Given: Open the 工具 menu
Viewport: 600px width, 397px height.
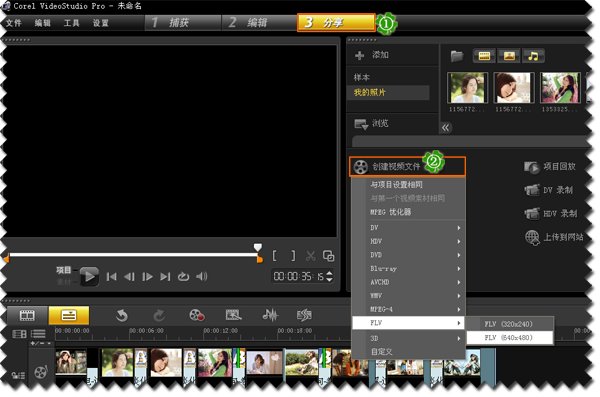Looking at the screenshot, I should coord(72,23).
